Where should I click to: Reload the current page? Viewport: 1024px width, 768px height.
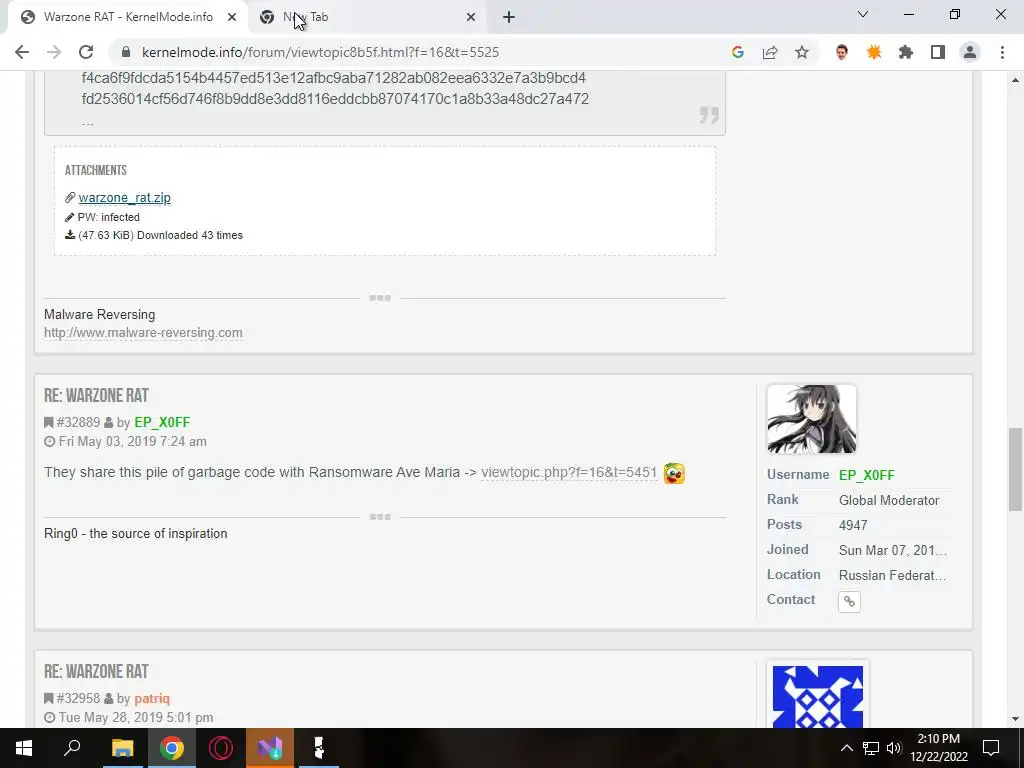click(x=86, y=52)
